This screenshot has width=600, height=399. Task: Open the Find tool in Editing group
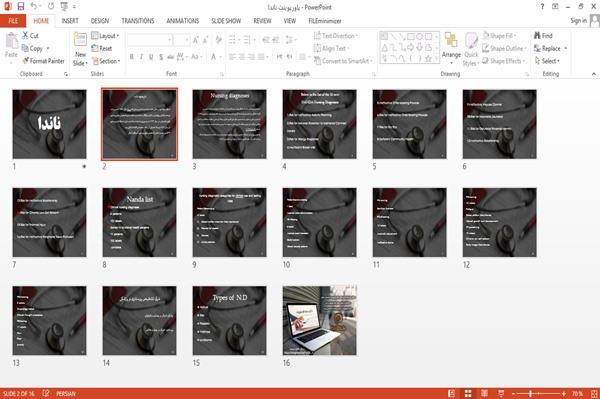pos(543,36)
